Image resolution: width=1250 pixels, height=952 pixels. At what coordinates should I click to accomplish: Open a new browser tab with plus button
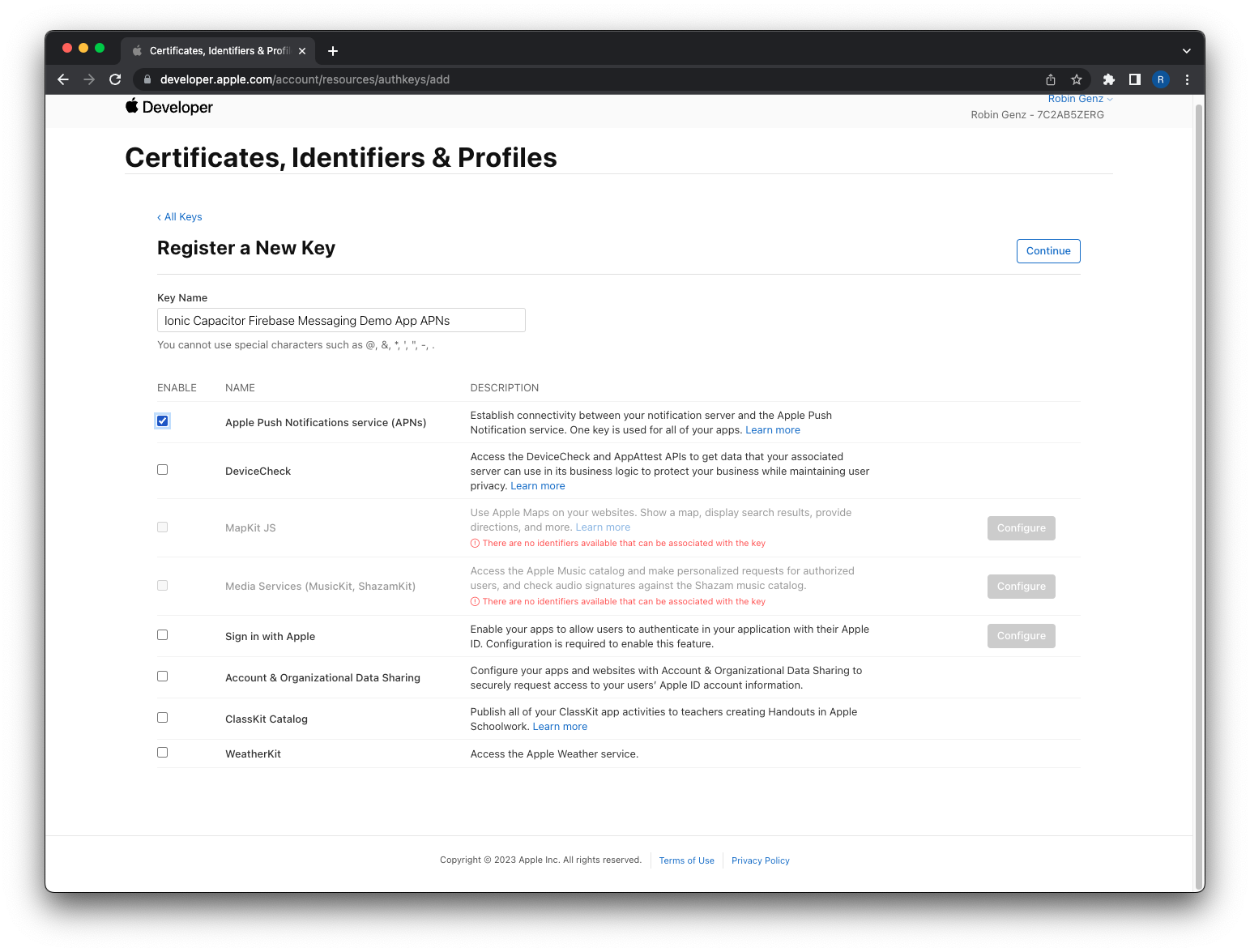pos(332,50)
